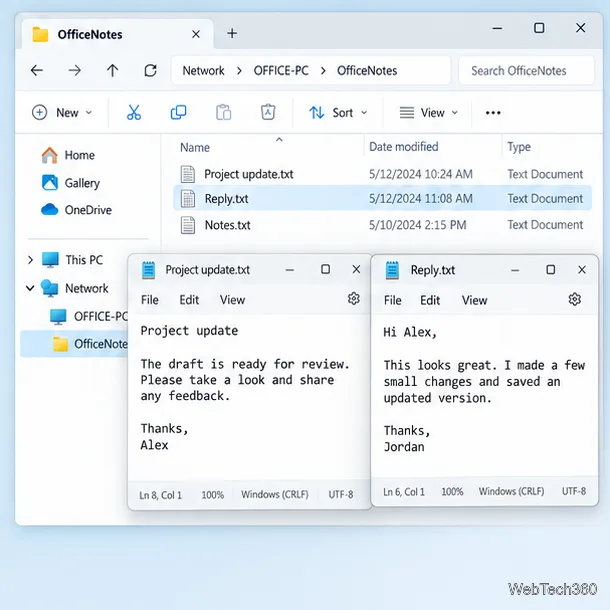The height and width of the screenshot is (610, 610).
Task: Open File menu in Project update.txt Notepad
Action: [150, 300]
